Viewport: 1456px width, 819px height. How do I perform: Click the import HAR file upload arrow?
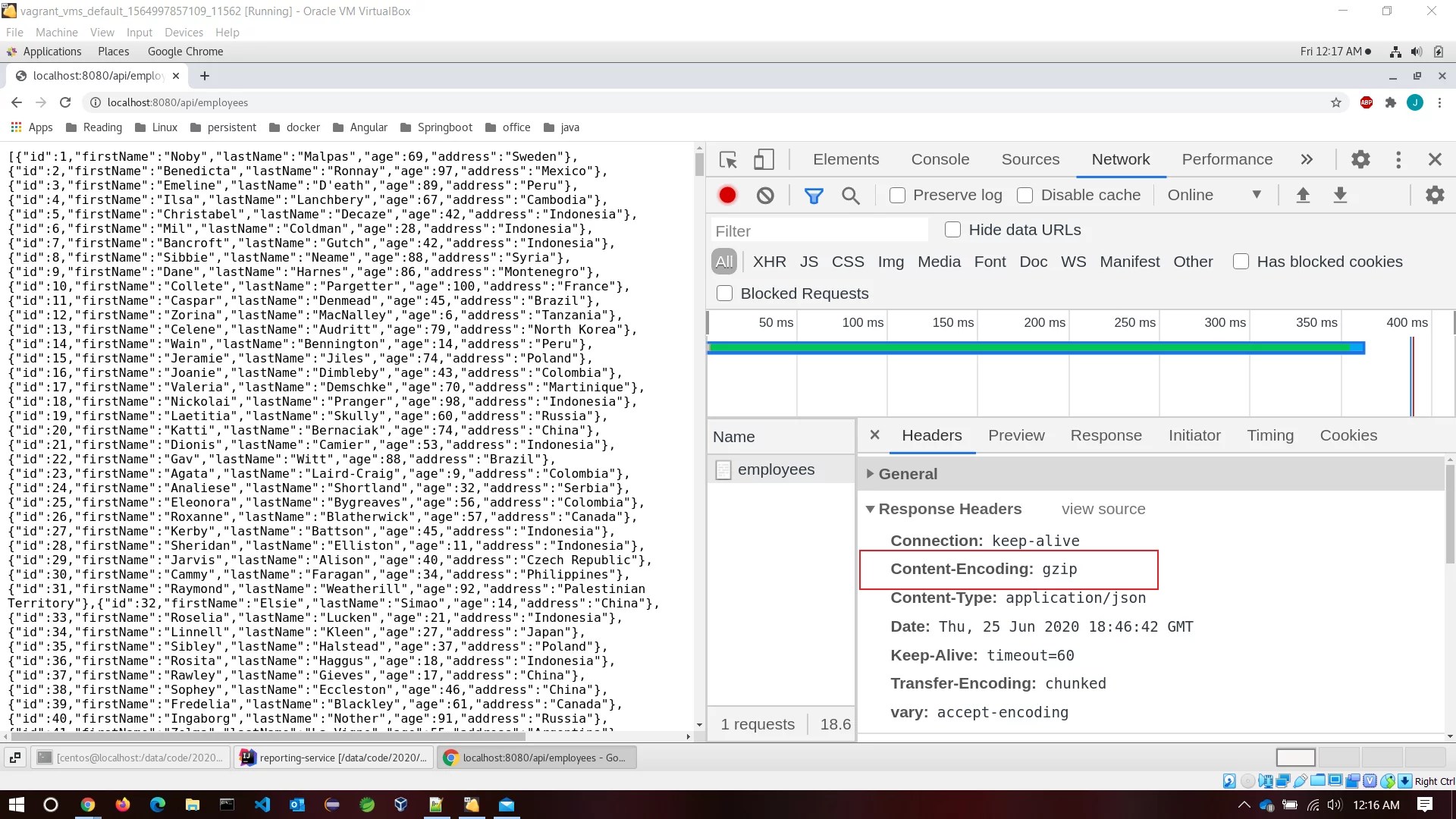tap(1303, 196)
